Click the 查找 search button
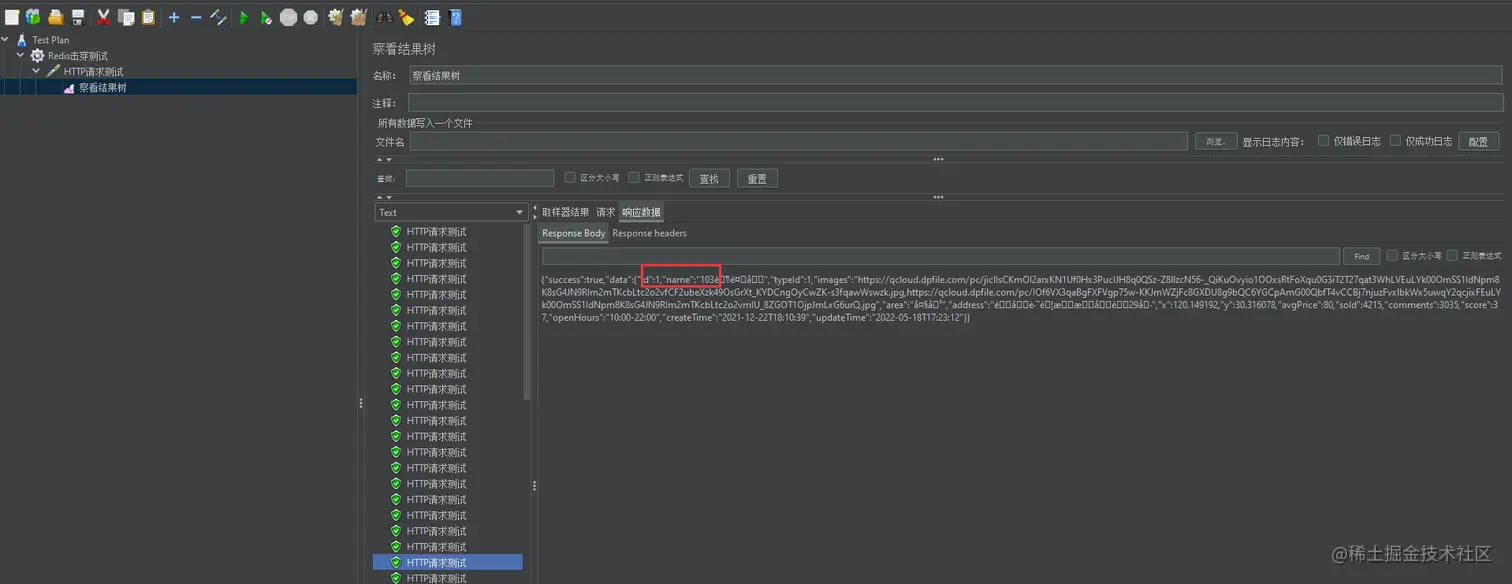This screenshot has height=584, width=1512. [x=709, y=178]
